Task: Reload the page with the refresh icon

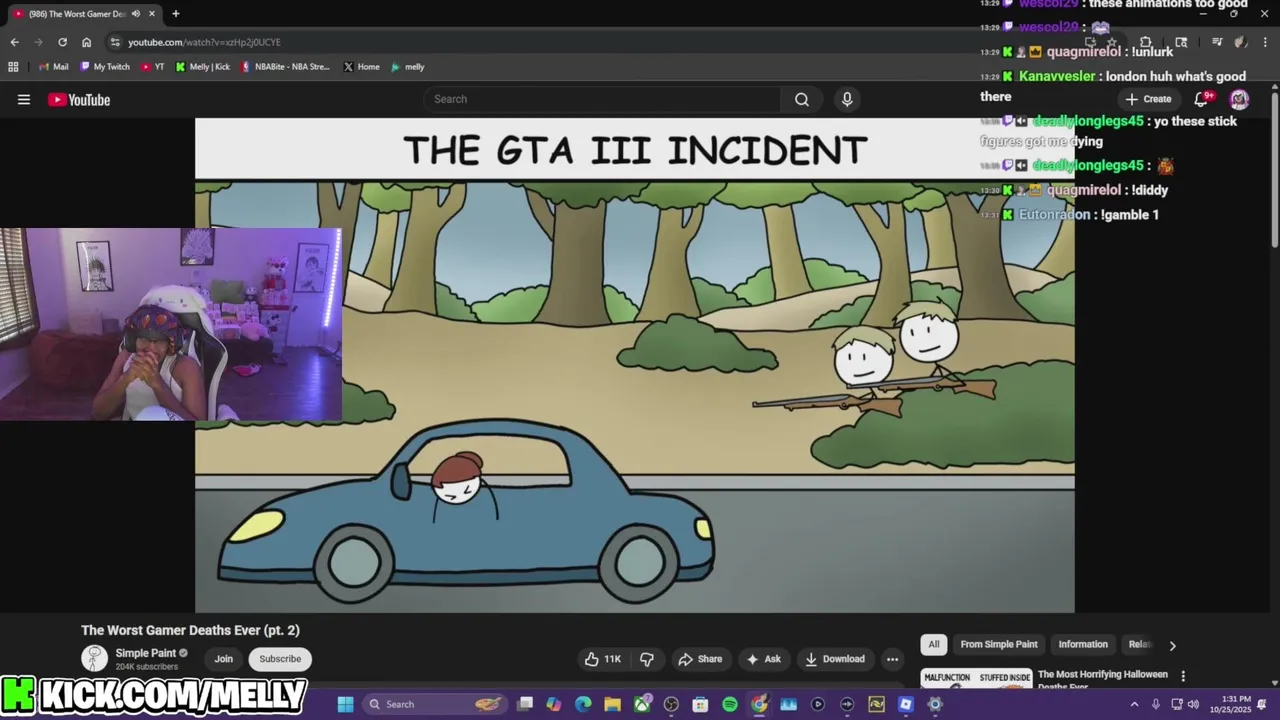Action: (62, 42)
